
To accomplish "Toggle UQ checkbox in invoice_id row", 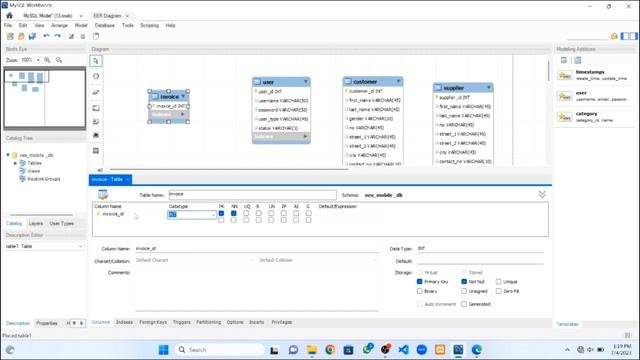I will tap(246, 213).
